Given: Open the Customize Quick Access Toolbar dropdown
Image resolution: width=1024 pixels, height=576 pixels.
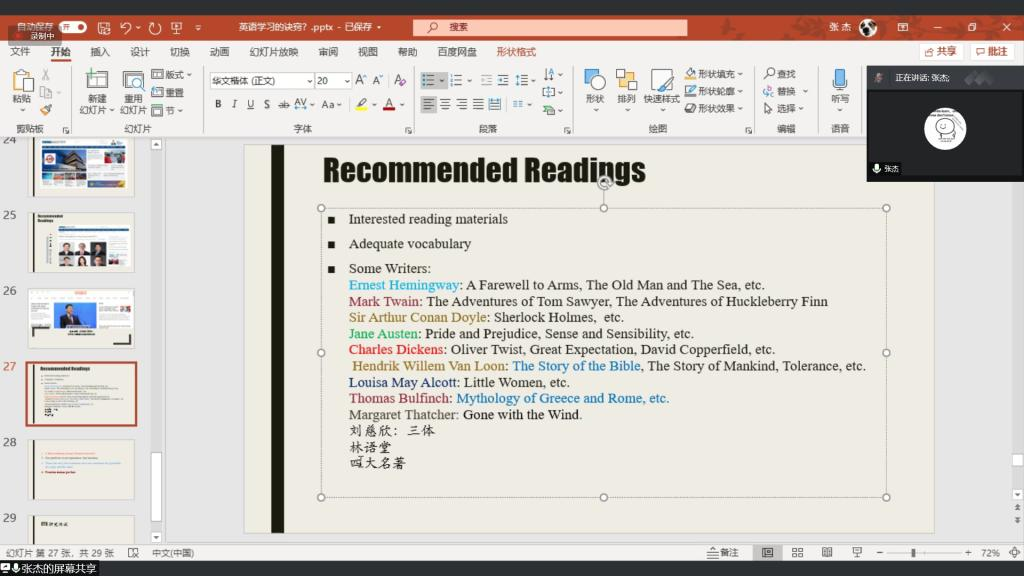Looking at the screenshot, I should click(198, 27).
